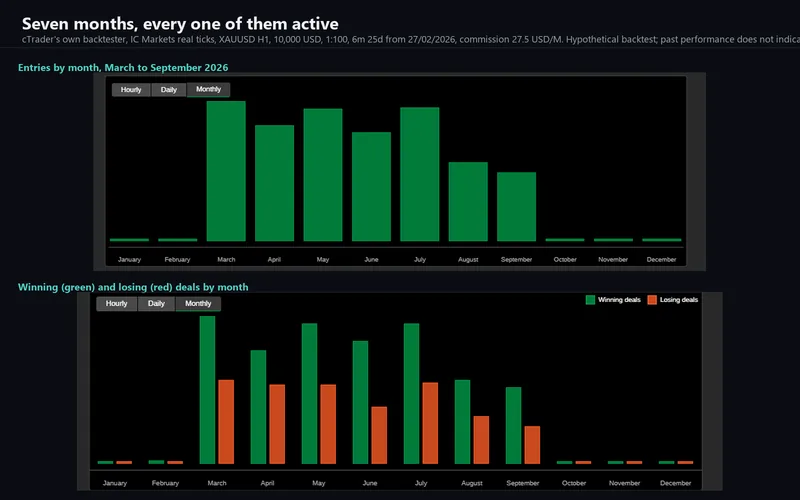Click the March label on deals chart axis
The width and height of the screenshot is (800, 500).
[217, 483]
